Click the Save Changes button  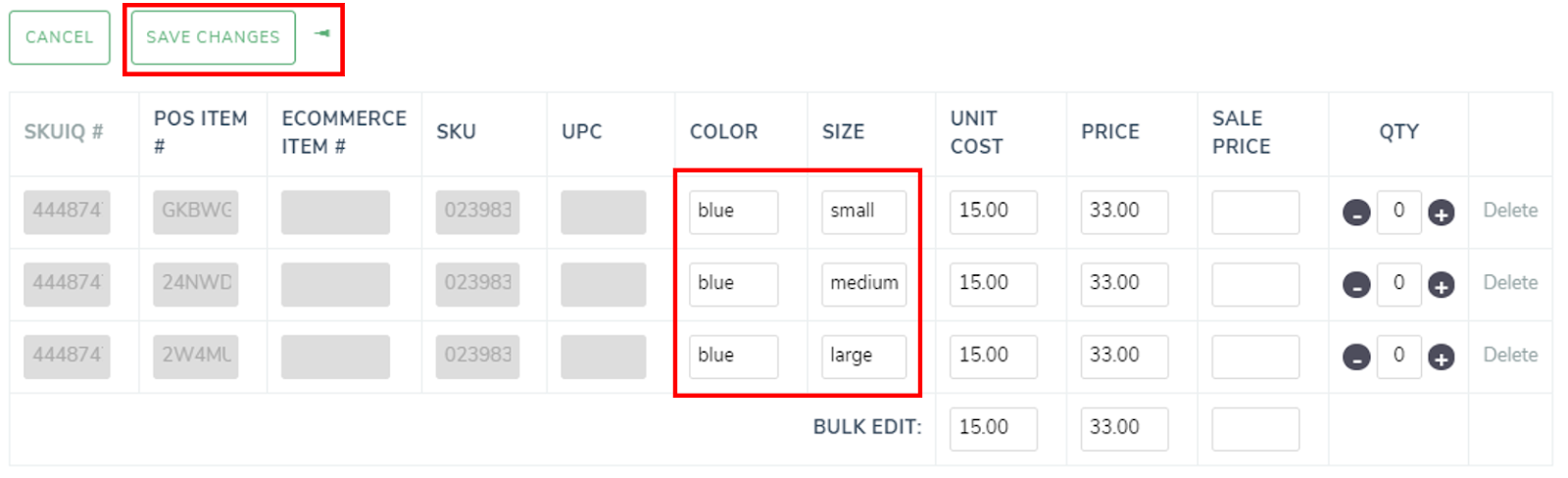pyautogui.click(x=213, y=37)
